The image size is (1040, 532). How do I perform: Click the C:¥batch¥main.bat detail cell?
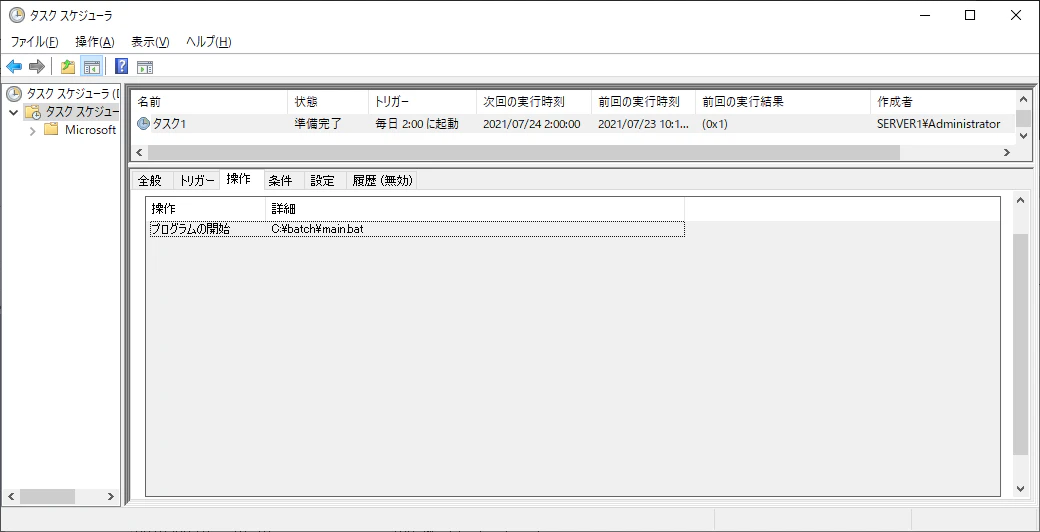pyautogui.click(x=318, y=229)
